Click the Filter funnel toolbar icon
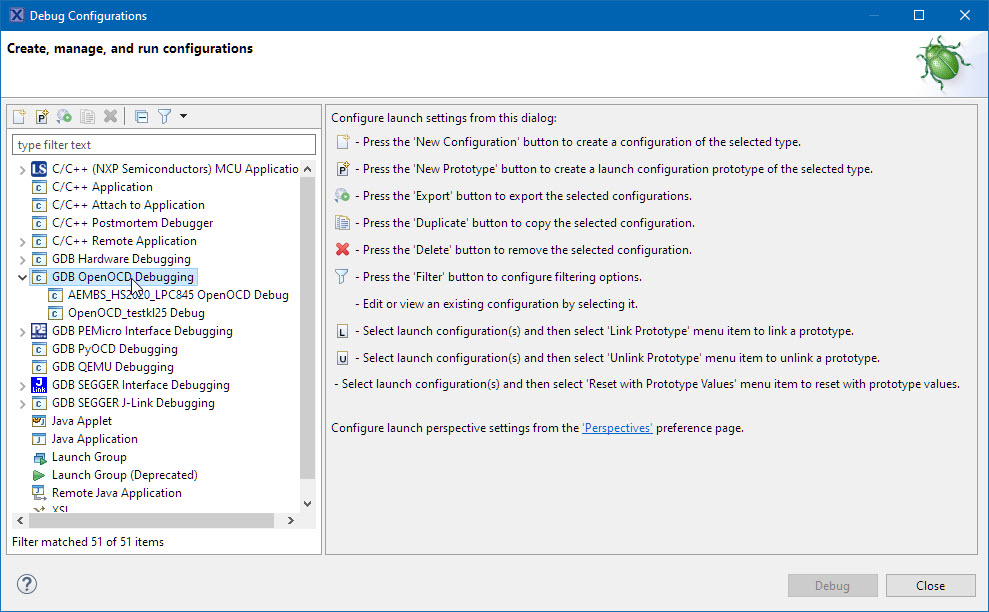Viewport: 989px width, 612px height. point(164,116)
